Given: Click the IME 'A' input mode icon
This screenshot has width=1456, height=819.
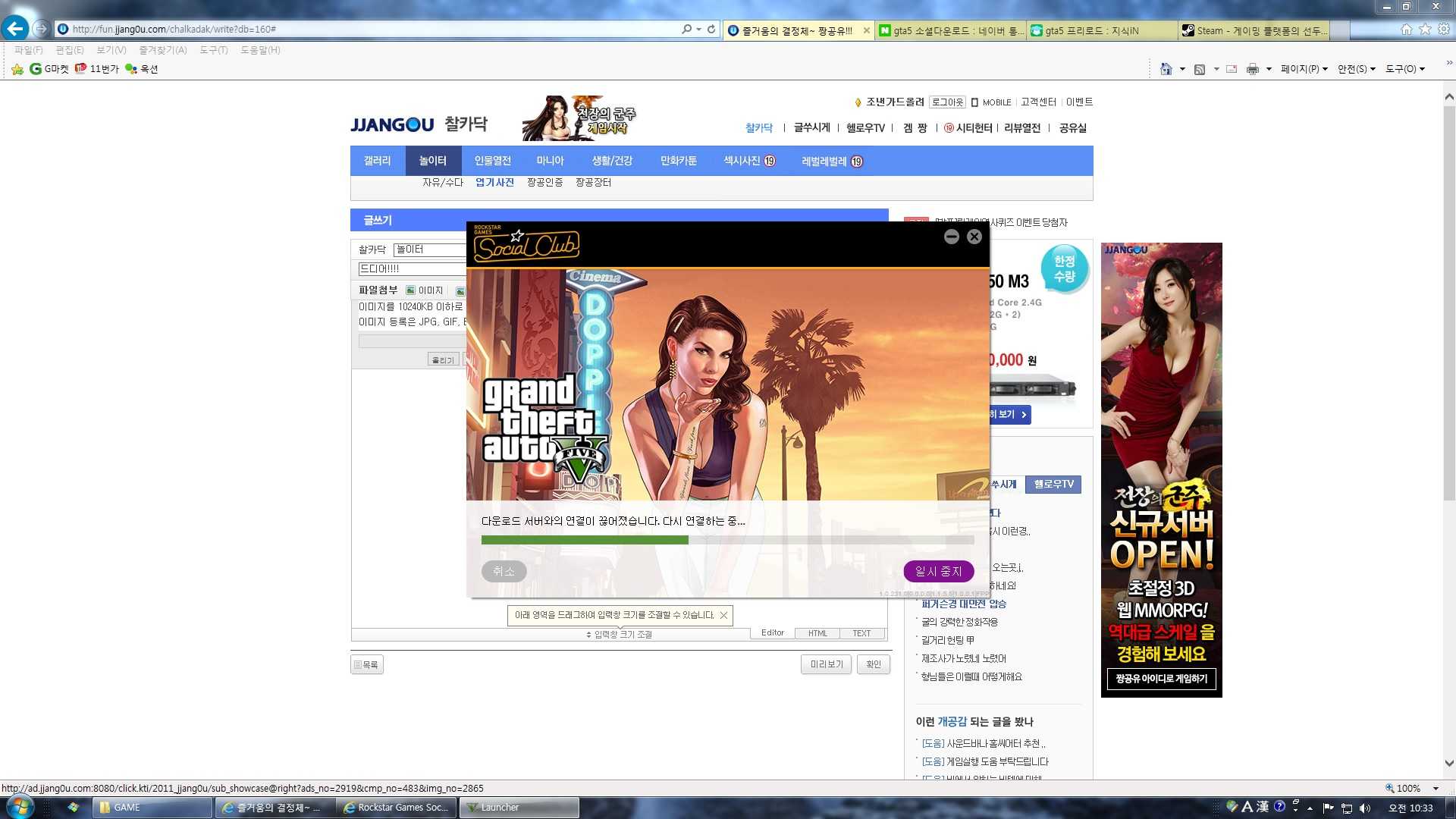Looking at the screenshot, I should (x=1247, y=807).
